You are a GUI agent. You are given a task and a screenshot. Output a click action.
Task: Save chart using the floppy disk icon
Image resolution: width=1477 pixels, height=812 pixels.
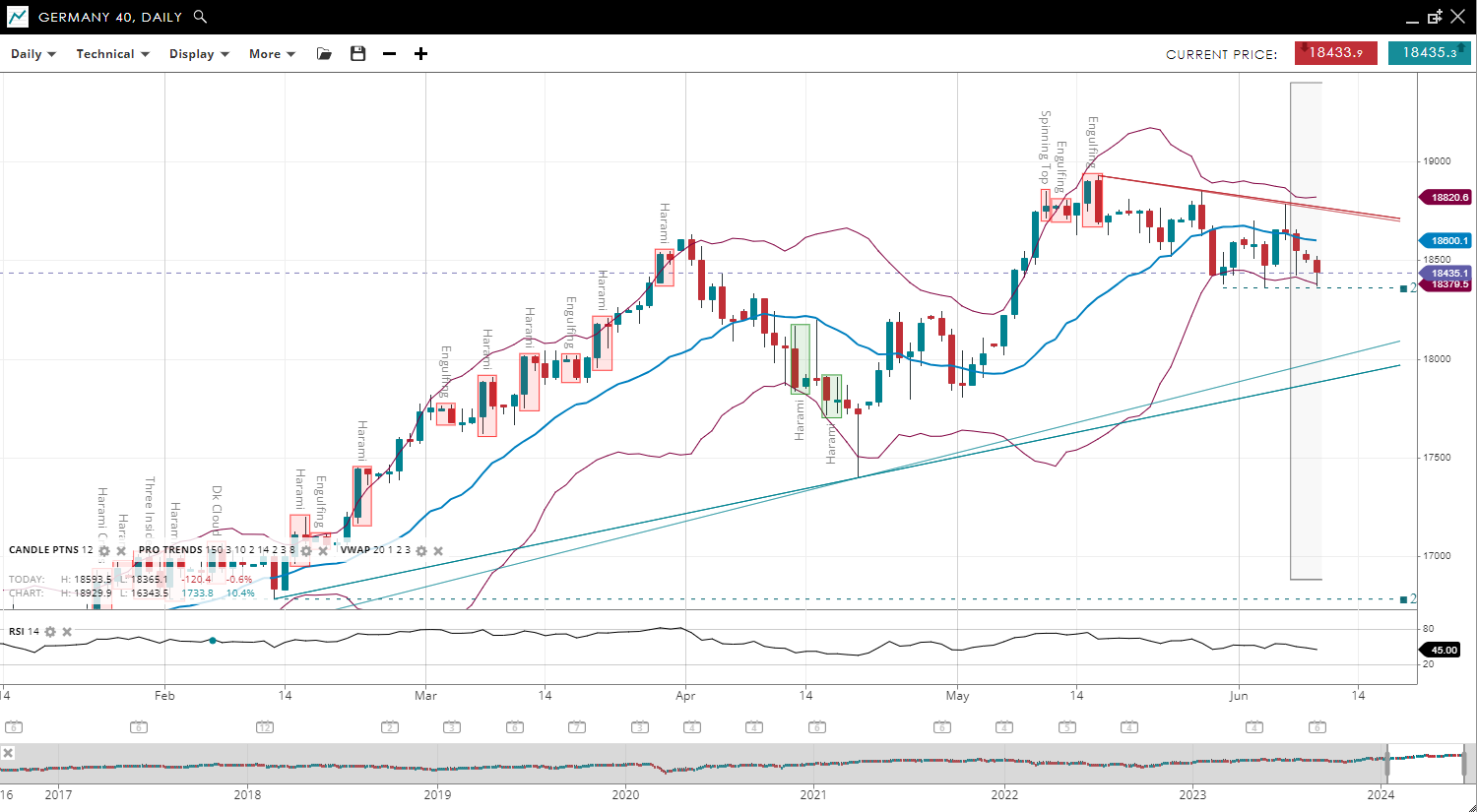click(x=357, y=54)
